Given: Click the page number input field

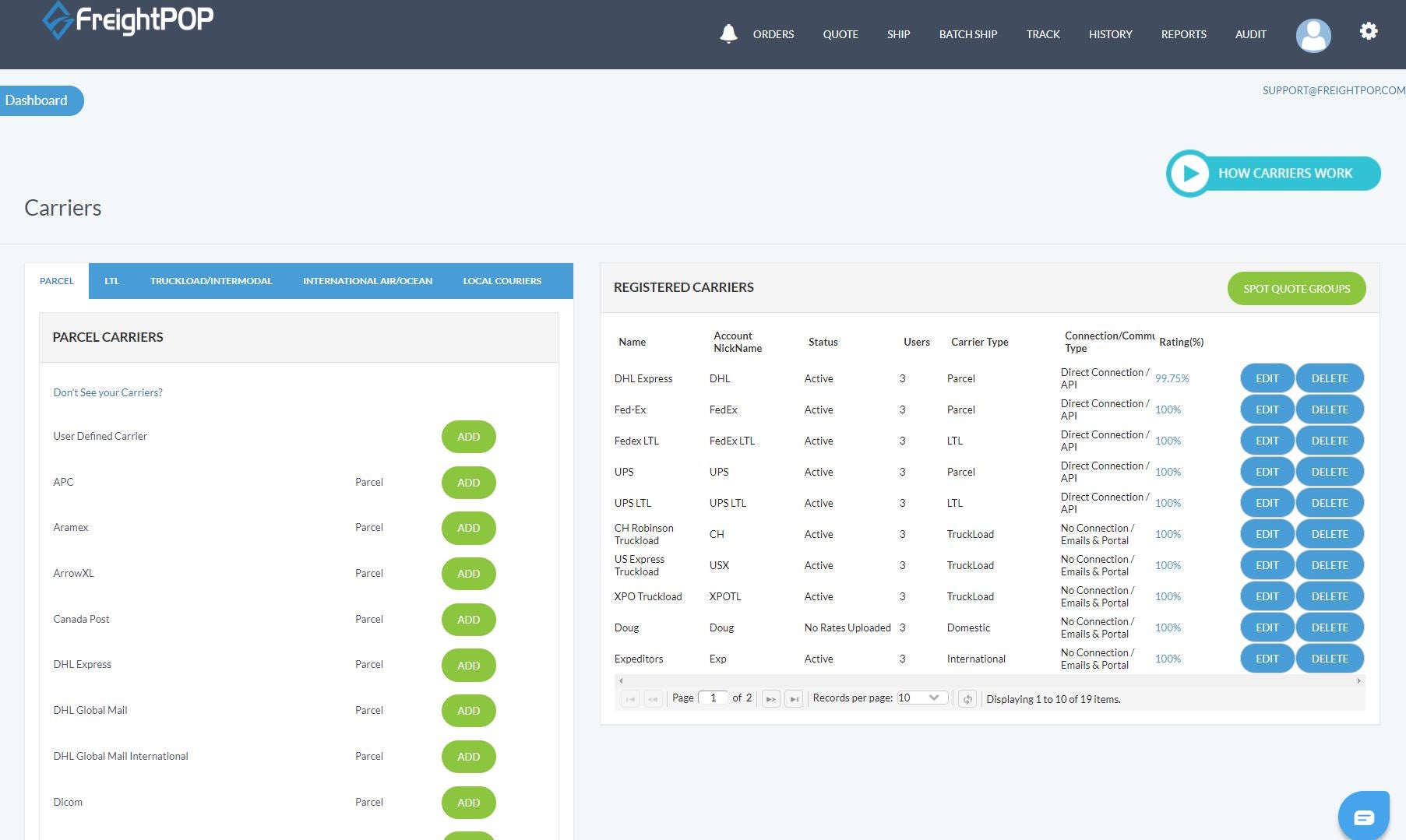Looking at the screenshot, I should tap(713, 698).
